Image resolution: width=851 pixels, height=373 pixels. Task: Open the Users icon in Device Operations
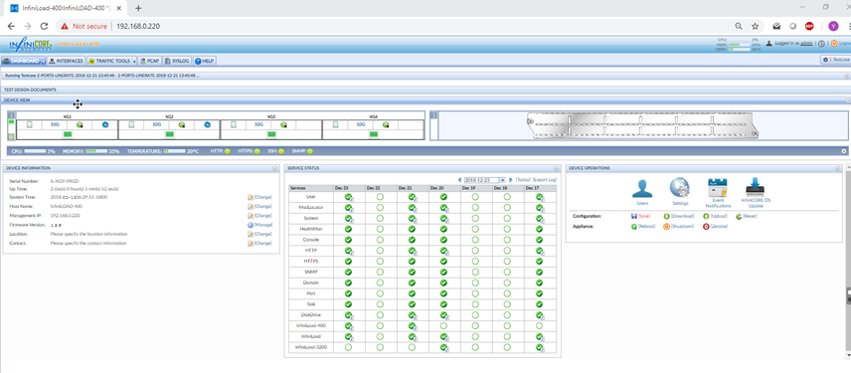point(642,188)
